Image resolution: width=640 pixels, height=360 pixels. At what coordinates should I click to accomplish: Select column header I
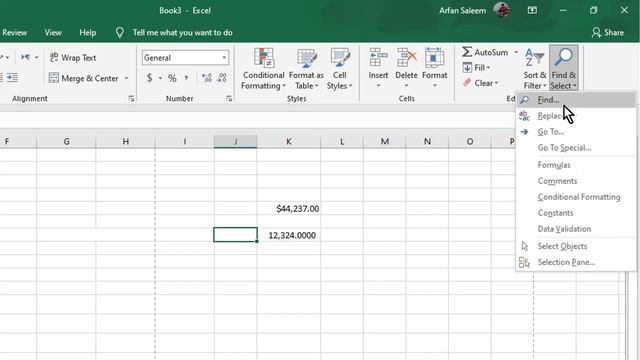tap(184, 141)
